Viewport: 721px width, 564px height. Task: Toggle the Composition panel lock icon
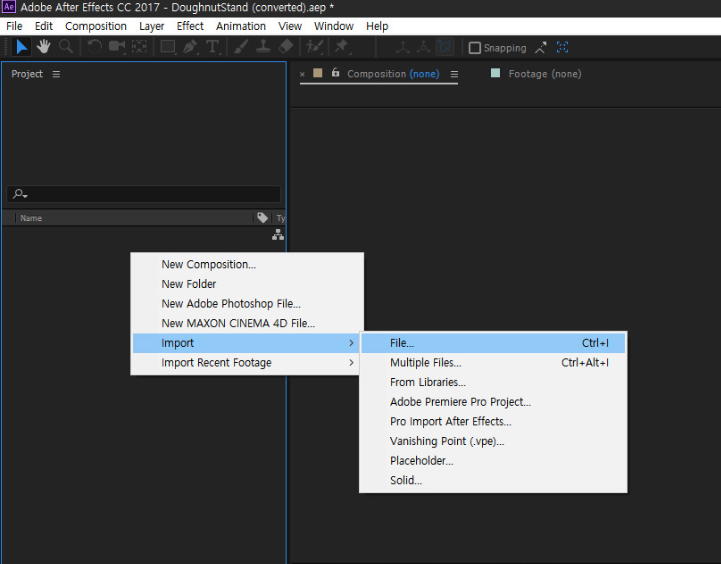pos(336,73)
